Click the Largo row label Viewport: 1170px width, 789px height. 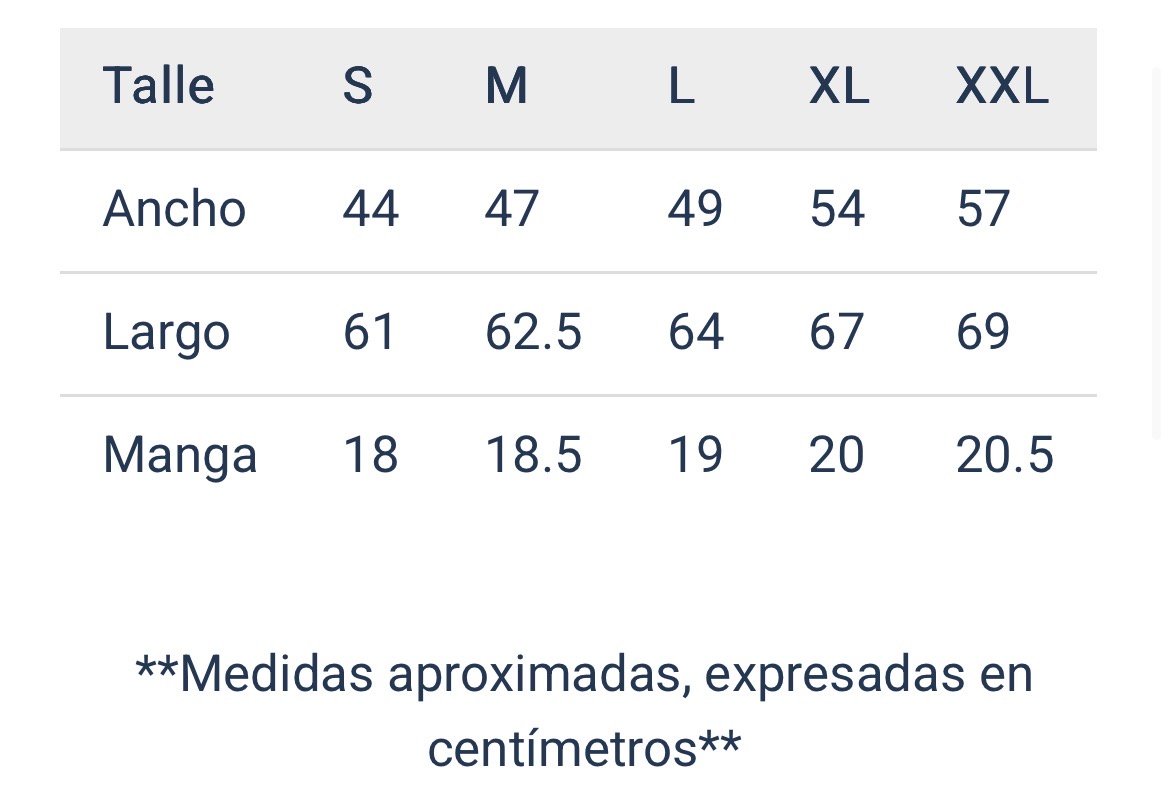[166, 333]
